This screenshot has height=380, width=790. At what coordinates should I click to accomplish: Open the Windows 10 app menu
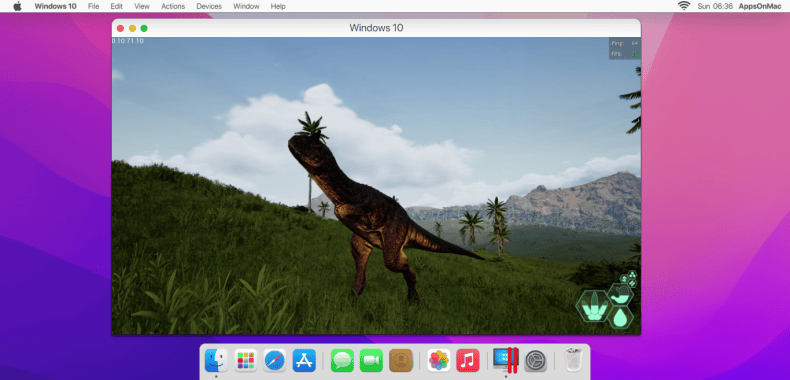click(x=55, y=6)
